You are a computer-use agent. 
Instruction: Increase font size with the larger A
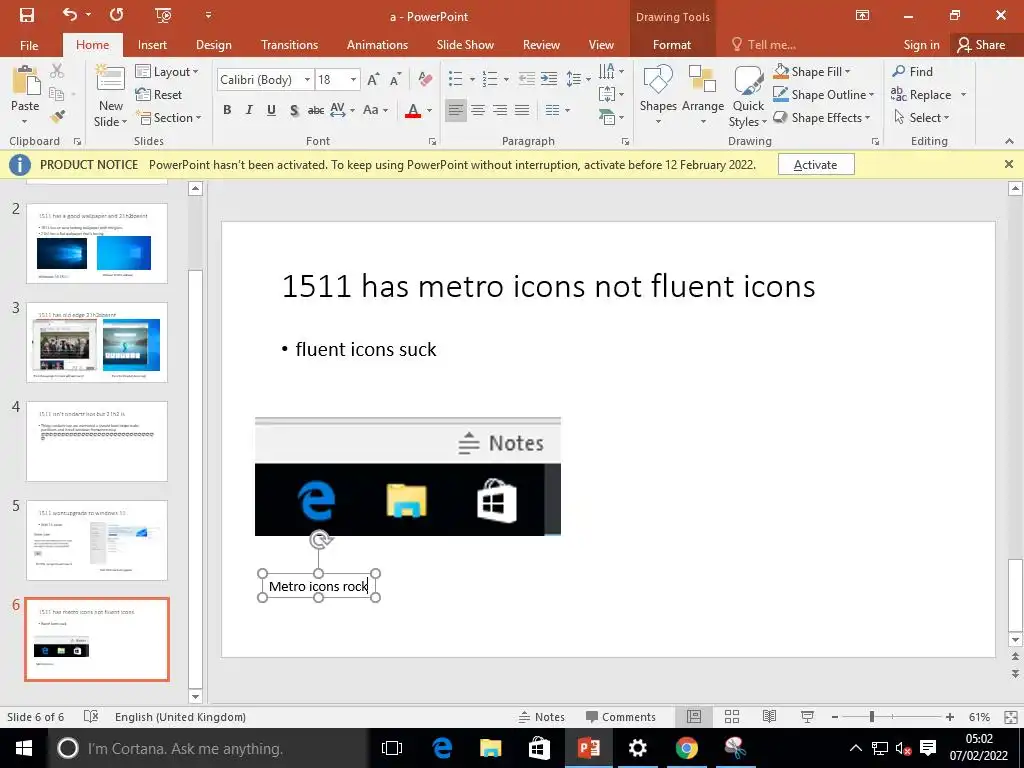coord(374,80)
